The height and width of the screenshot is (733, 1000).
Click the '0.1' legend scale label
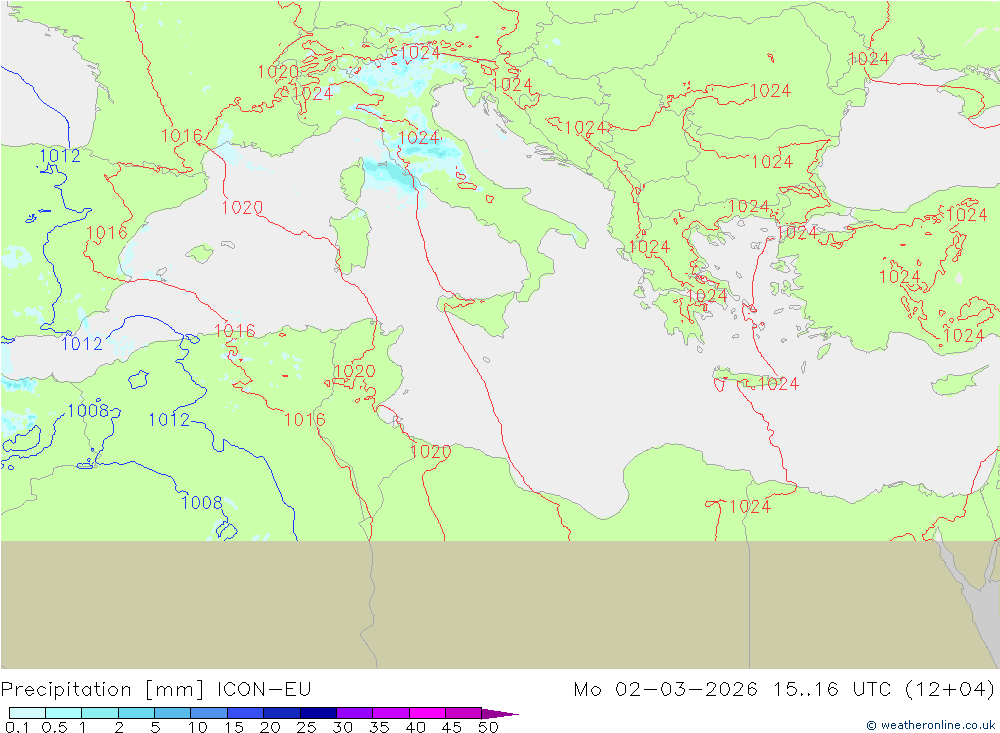pos(17,727)
